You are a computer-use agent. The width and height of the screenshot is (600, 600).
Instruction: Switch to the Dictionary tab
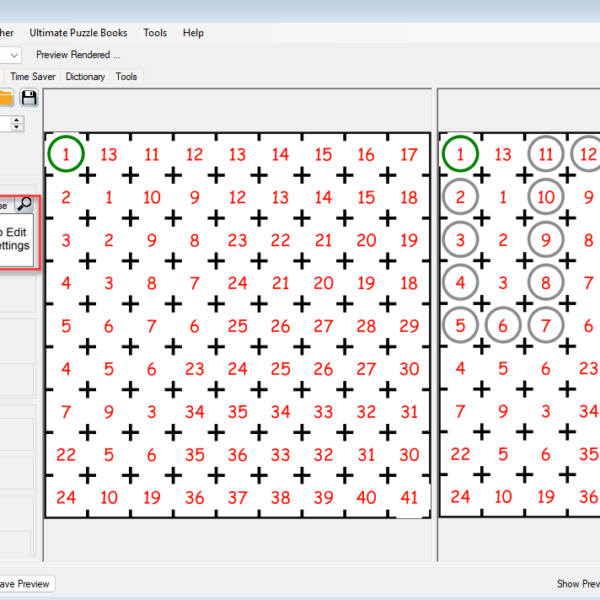pos(85,76)
